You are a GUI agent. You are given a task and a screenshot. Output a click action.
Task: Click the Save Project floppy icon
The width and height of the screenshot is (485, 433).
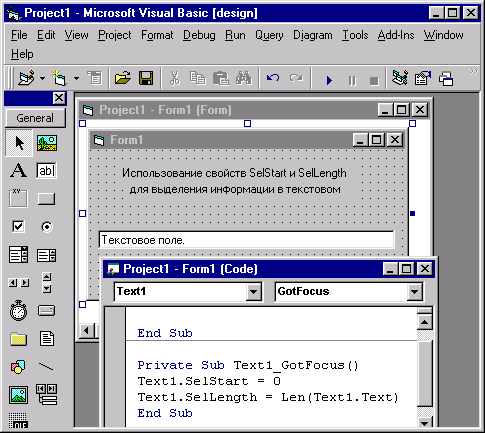(146, 78)
